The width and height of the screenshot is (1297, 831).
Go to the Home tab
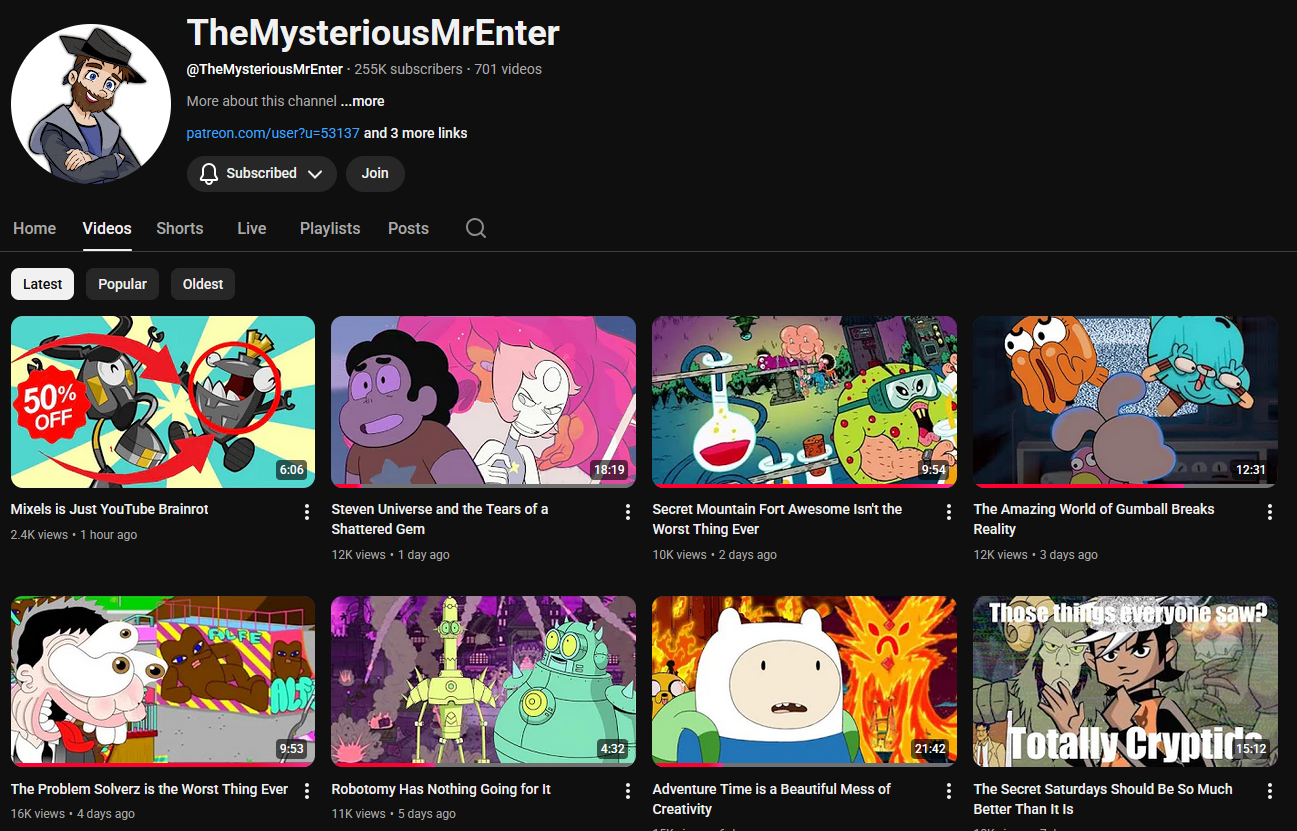click(34, 228)
